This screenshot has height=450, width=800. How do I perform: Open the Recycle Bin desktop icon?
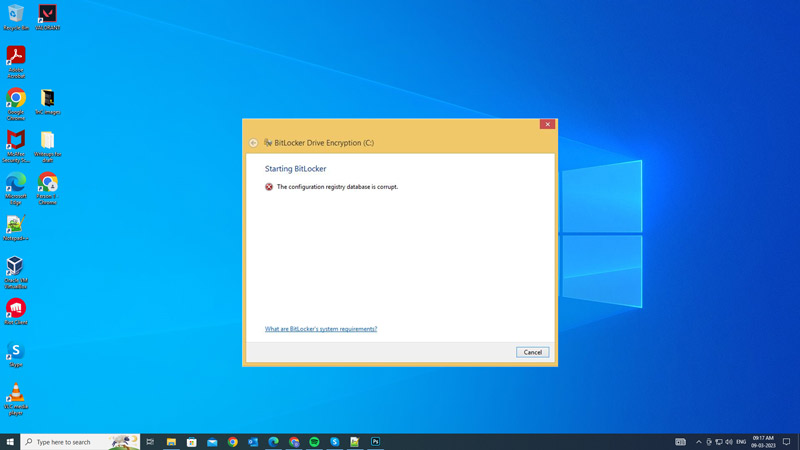tap(16, 17)
